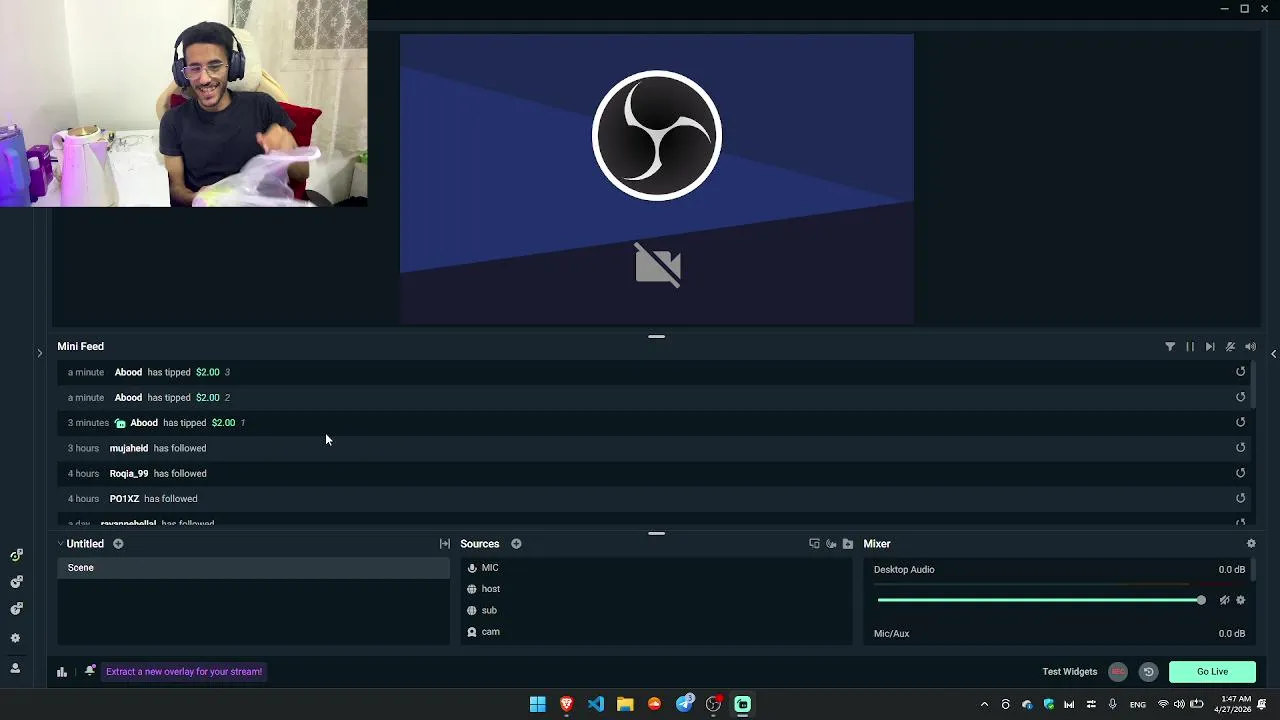
Task: Select the Scene item in scenes list
Action: coord(253,568)
